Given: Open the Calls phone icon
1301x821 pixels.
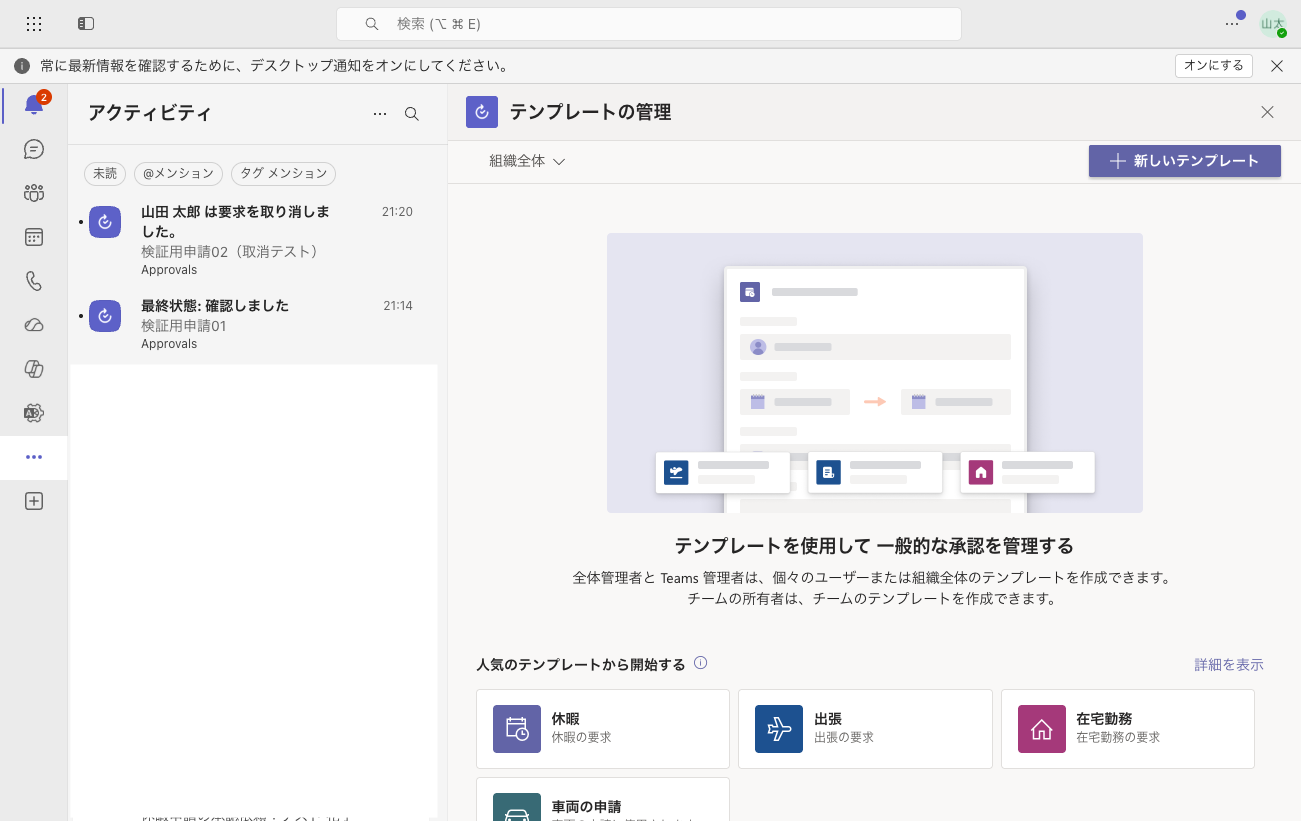Looking at the screenshot, I should tap(34, 281).
